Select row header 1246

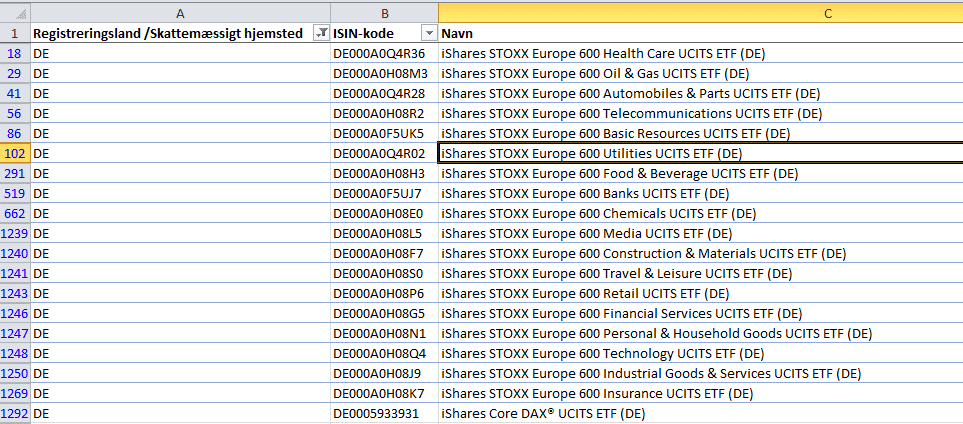click(x=15, y=313)
